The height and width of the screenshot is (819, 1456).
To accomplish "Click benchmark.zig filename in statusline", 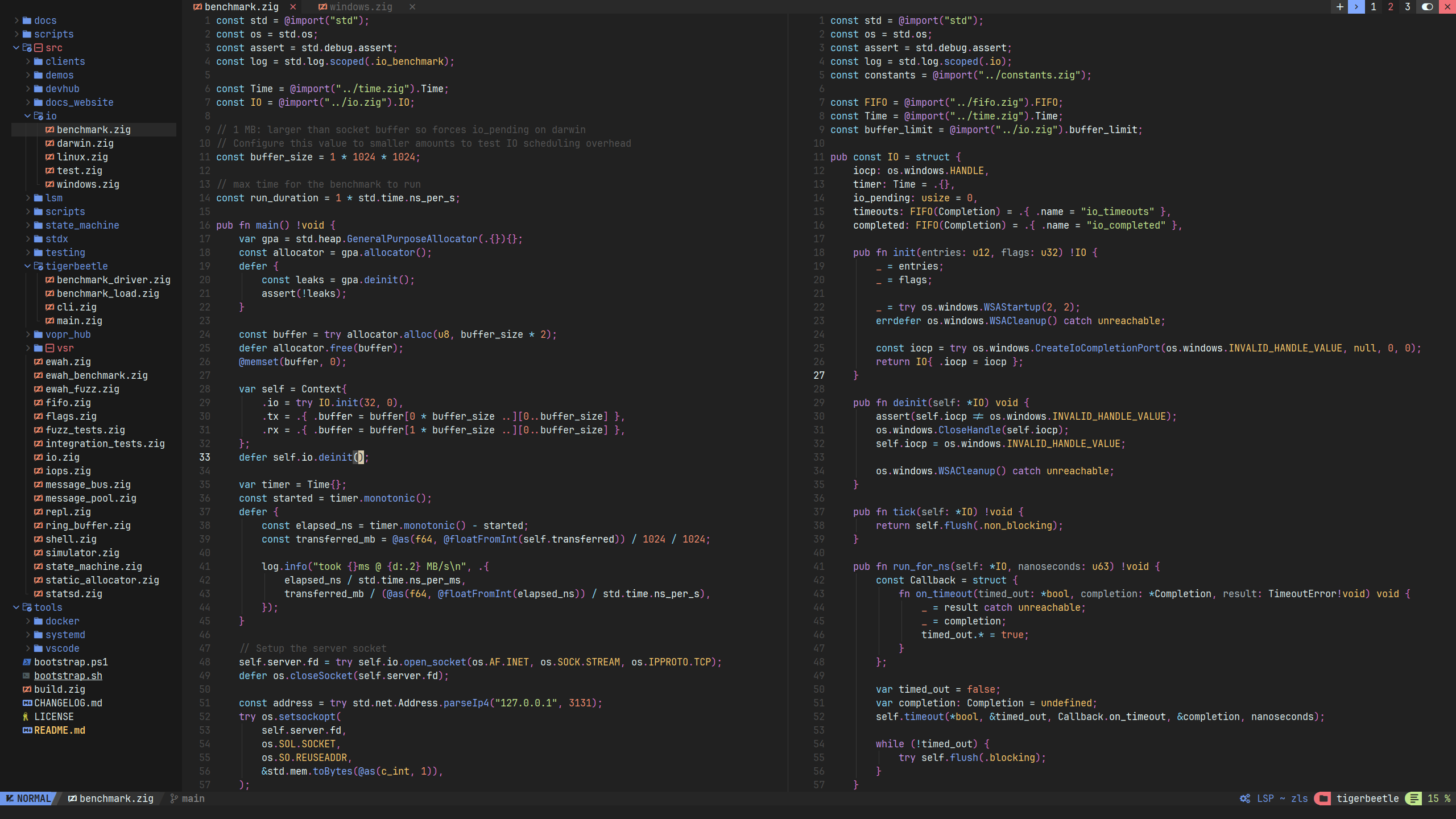I will point(116,799).
